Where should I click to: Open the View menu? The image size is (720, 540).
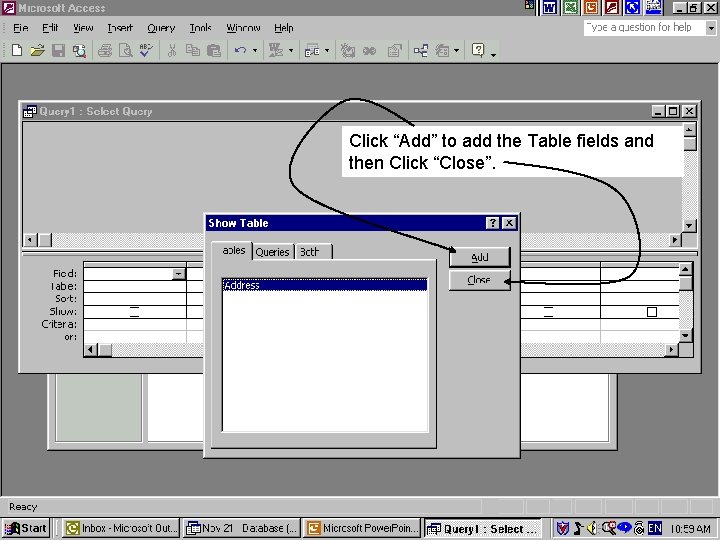coord(83,28)
